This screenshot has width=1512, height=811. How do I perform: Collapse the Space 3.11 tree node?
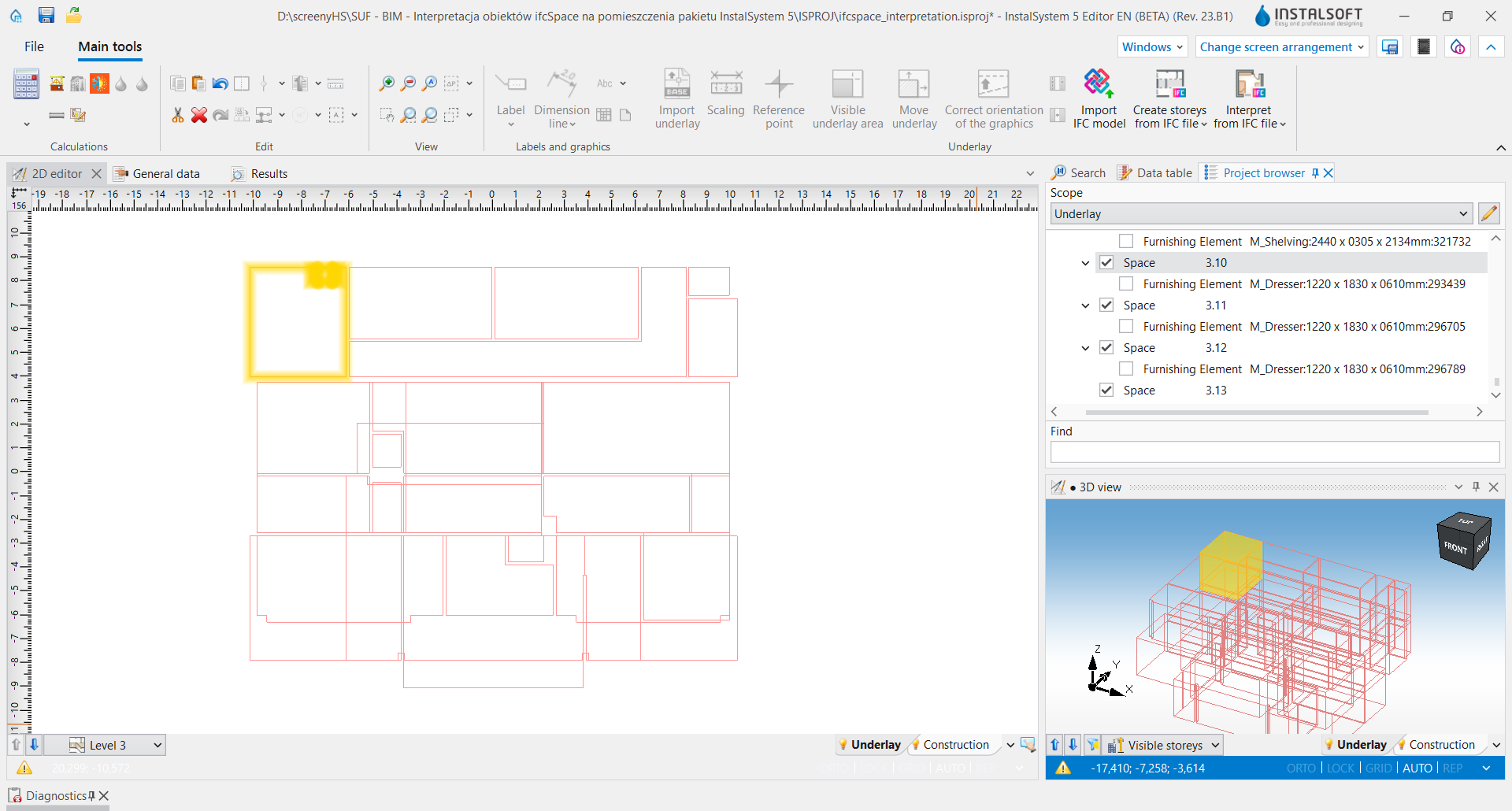1085,306
